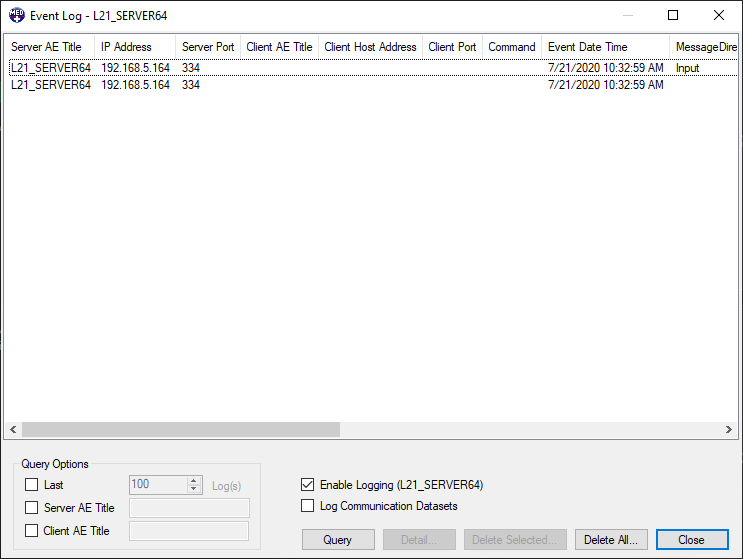The width and height of the screenshot is (743, 559).
Task: Turn on Log Communication Datasets
Action: point(308,506)
